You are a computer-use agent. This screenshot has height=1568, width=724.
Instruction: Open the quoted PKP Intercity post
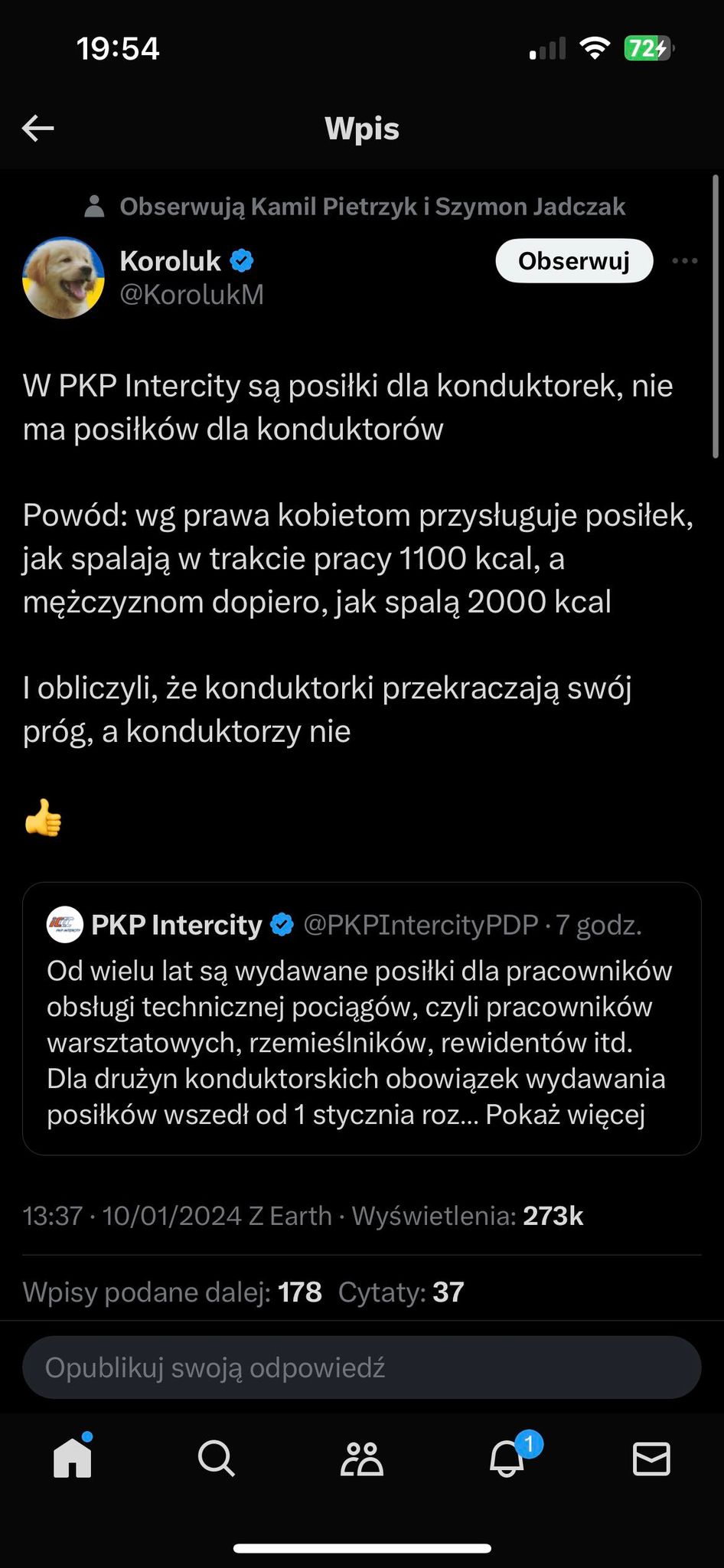pos(361,1026)
